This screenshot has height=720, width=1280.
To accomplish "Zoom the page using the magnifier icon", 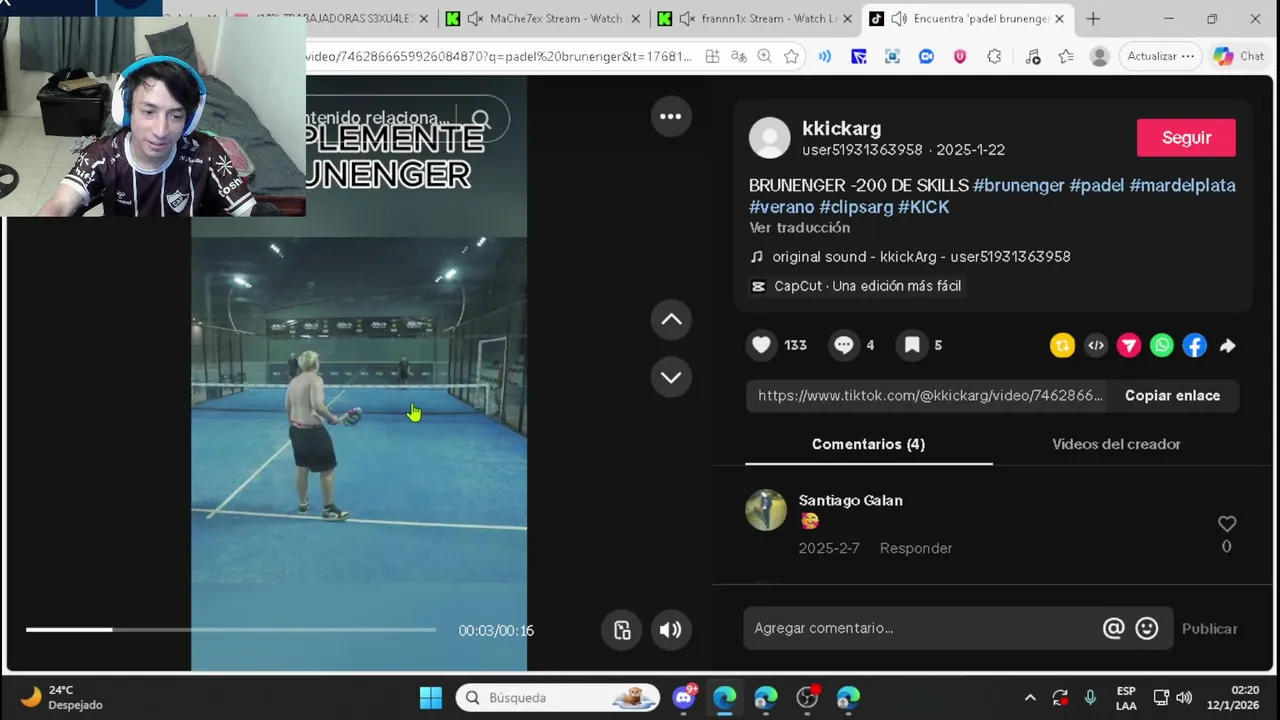I will [765, 57].
